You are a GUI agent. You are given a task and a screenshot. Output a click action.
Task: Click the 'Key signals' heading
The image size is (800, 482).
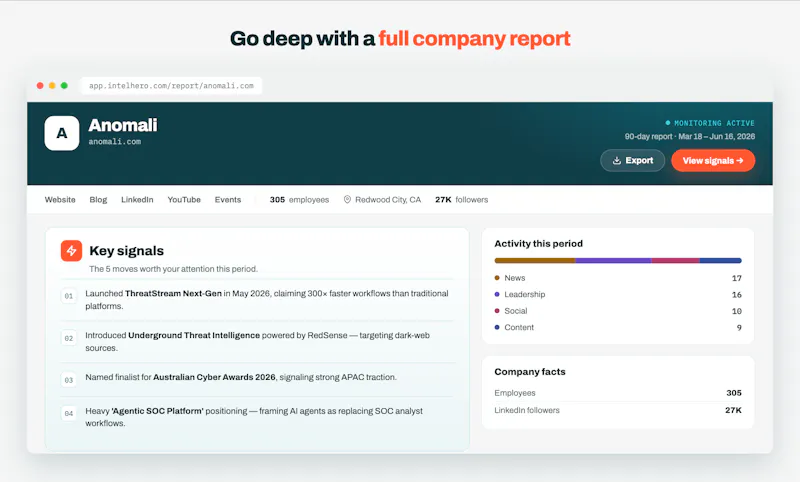127,250
